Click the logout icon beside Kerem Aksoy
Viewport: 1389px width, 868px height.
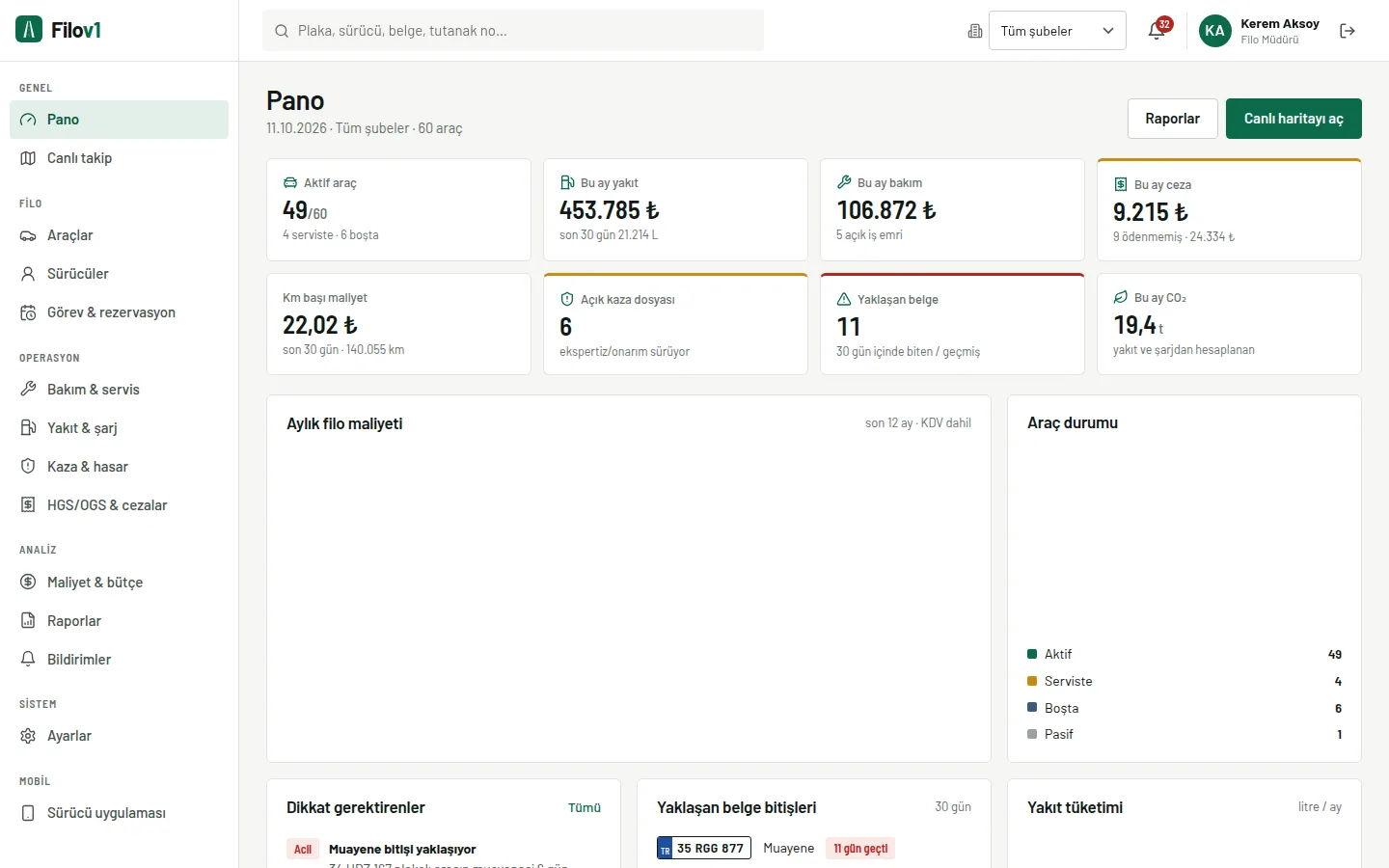click(x=1348, y=31)
